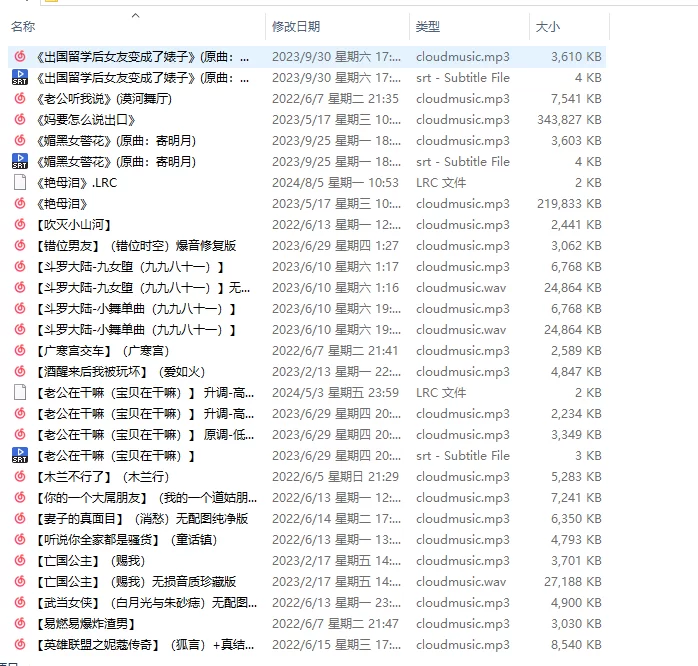Image resolution: width=698 pixels, height=666 pixels.
Task: Click the icon for 【妻子的真面目】
Action: coord(20,519)
